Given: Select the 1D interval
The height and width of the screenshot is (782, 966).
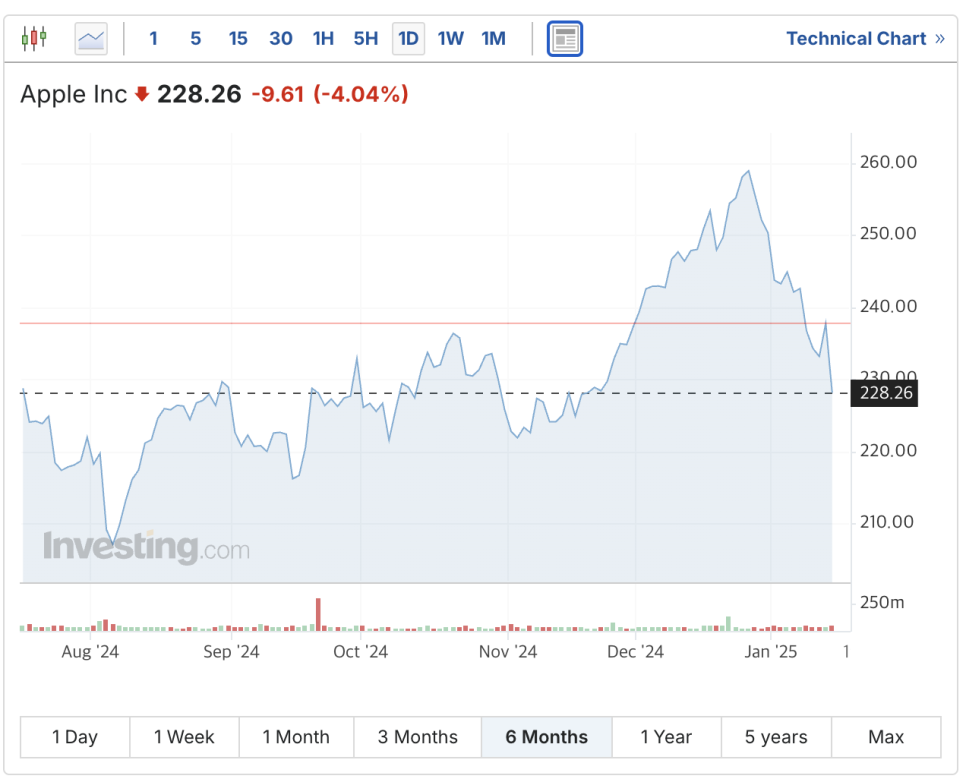Looking at the screenshot, I should pyautogui.click(x=408, y=39).
